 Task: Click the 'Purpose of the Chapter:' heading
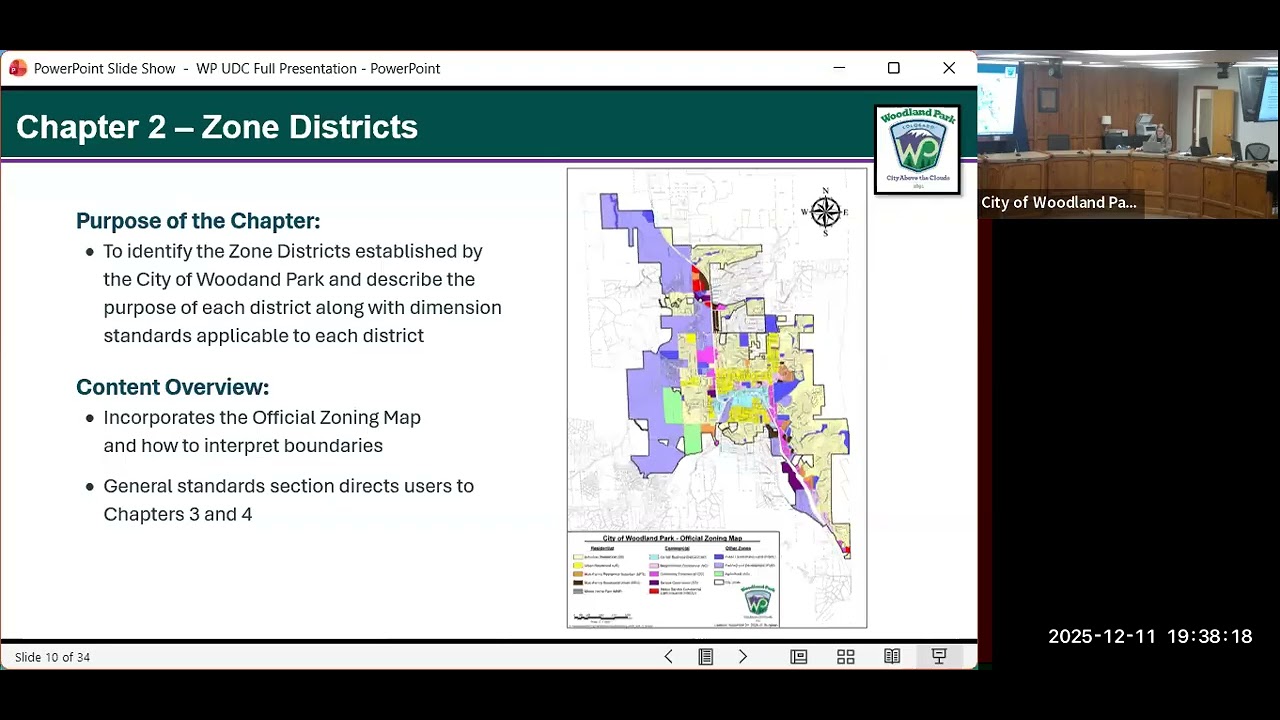click(x=198, y=221)
